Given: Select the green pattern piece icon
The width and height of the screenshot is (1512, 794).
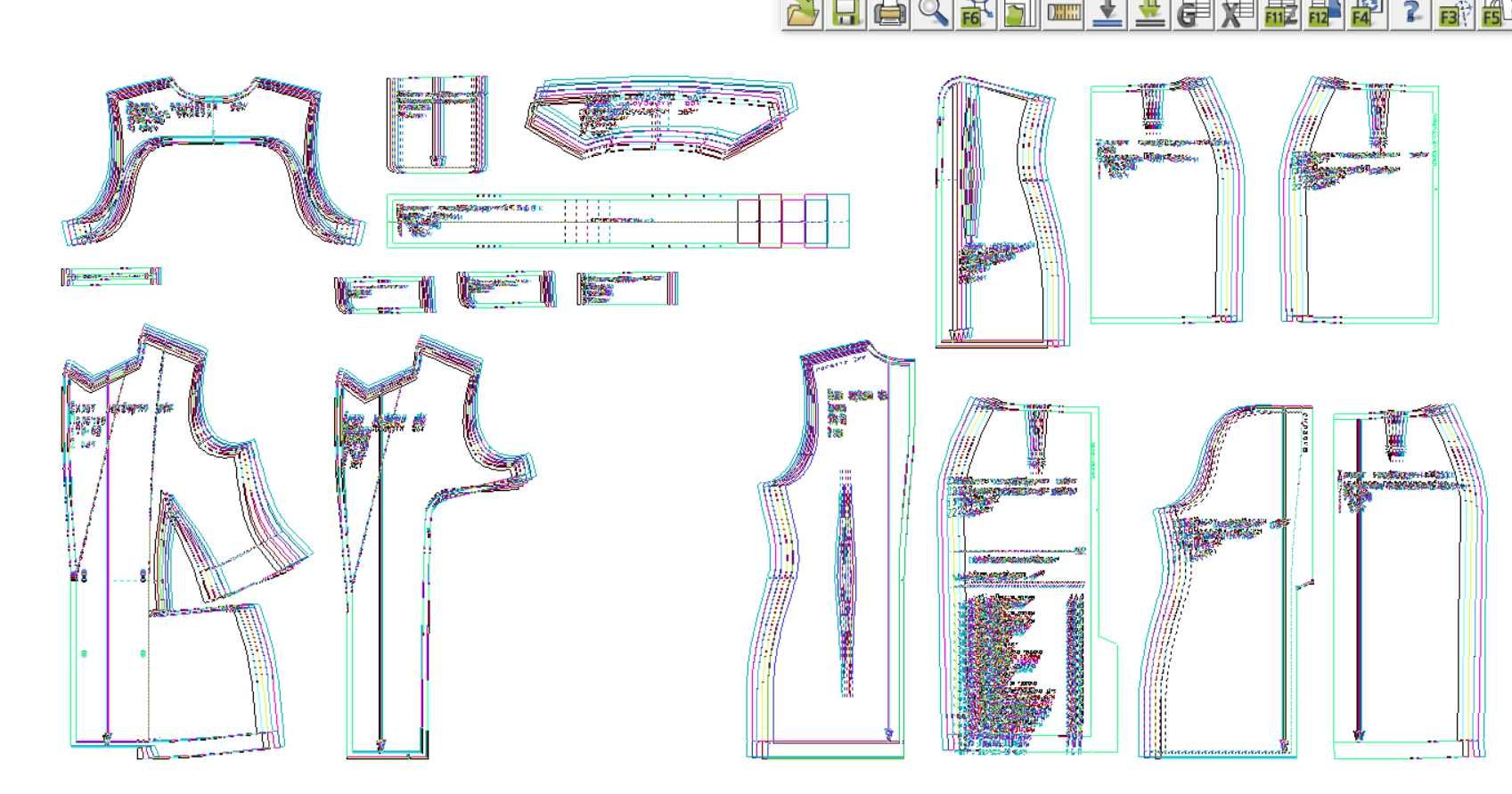Looking at the screenshot, I should click(1018, 14).
